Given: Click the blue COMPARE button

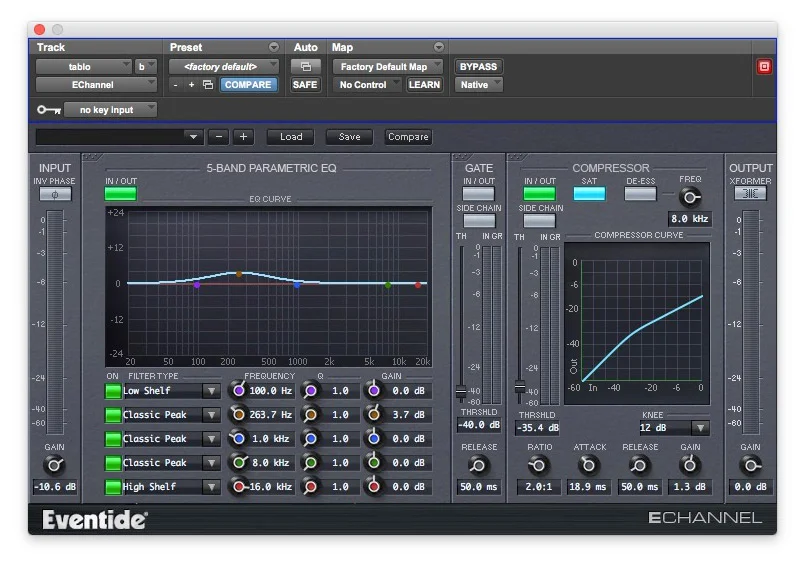Looking at the screenshot, I should (x=248, y=85).
